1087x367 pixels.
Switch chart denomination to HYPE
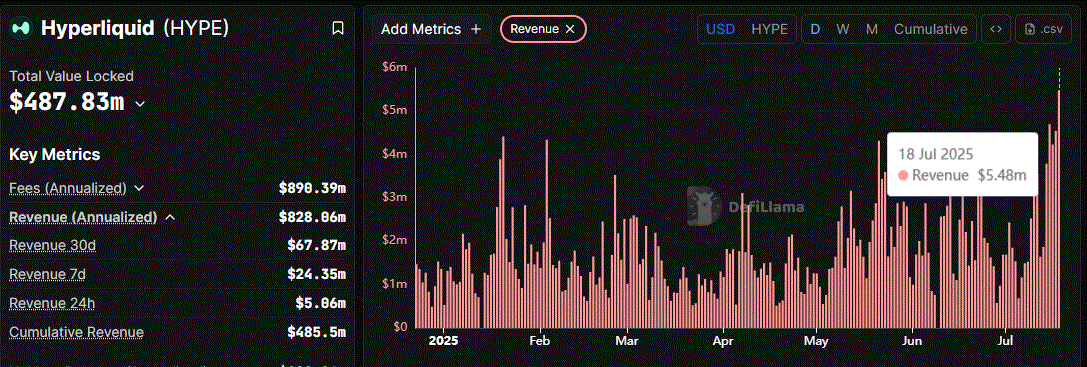tap(769, 29)
